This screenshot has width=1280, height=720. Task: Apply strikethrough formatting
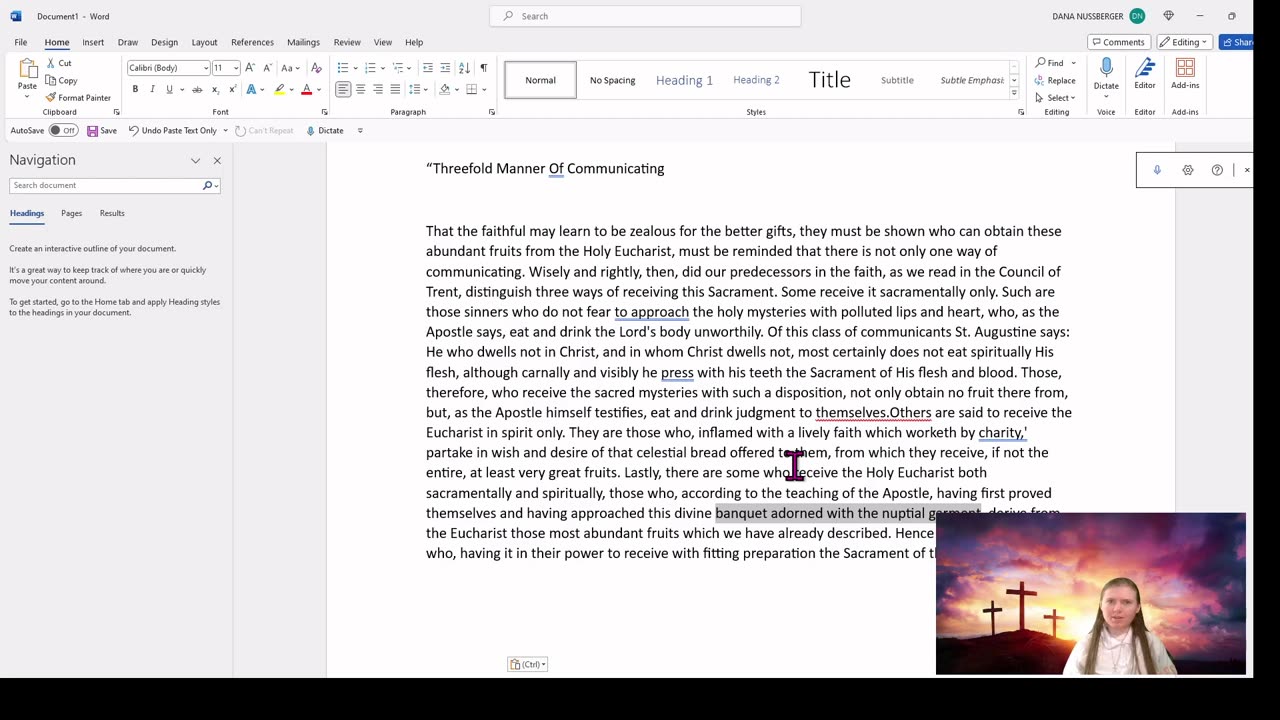pos(197,89)
